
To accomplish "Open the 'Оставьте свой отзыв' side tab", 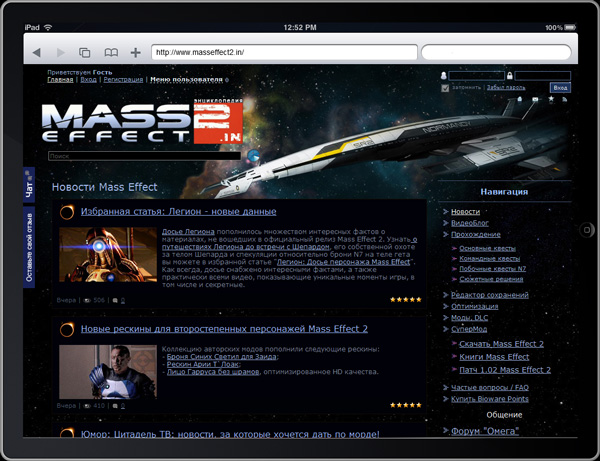I will [x=29, y=247].
